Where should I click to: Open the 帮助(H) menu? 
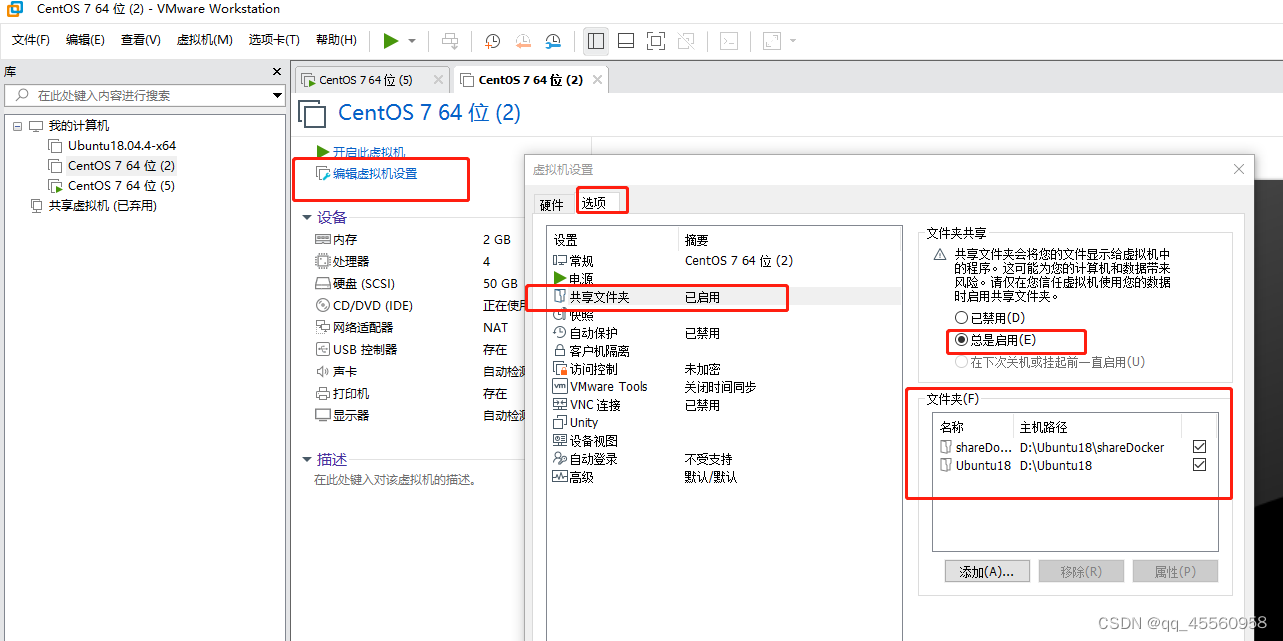pos(336,40)
